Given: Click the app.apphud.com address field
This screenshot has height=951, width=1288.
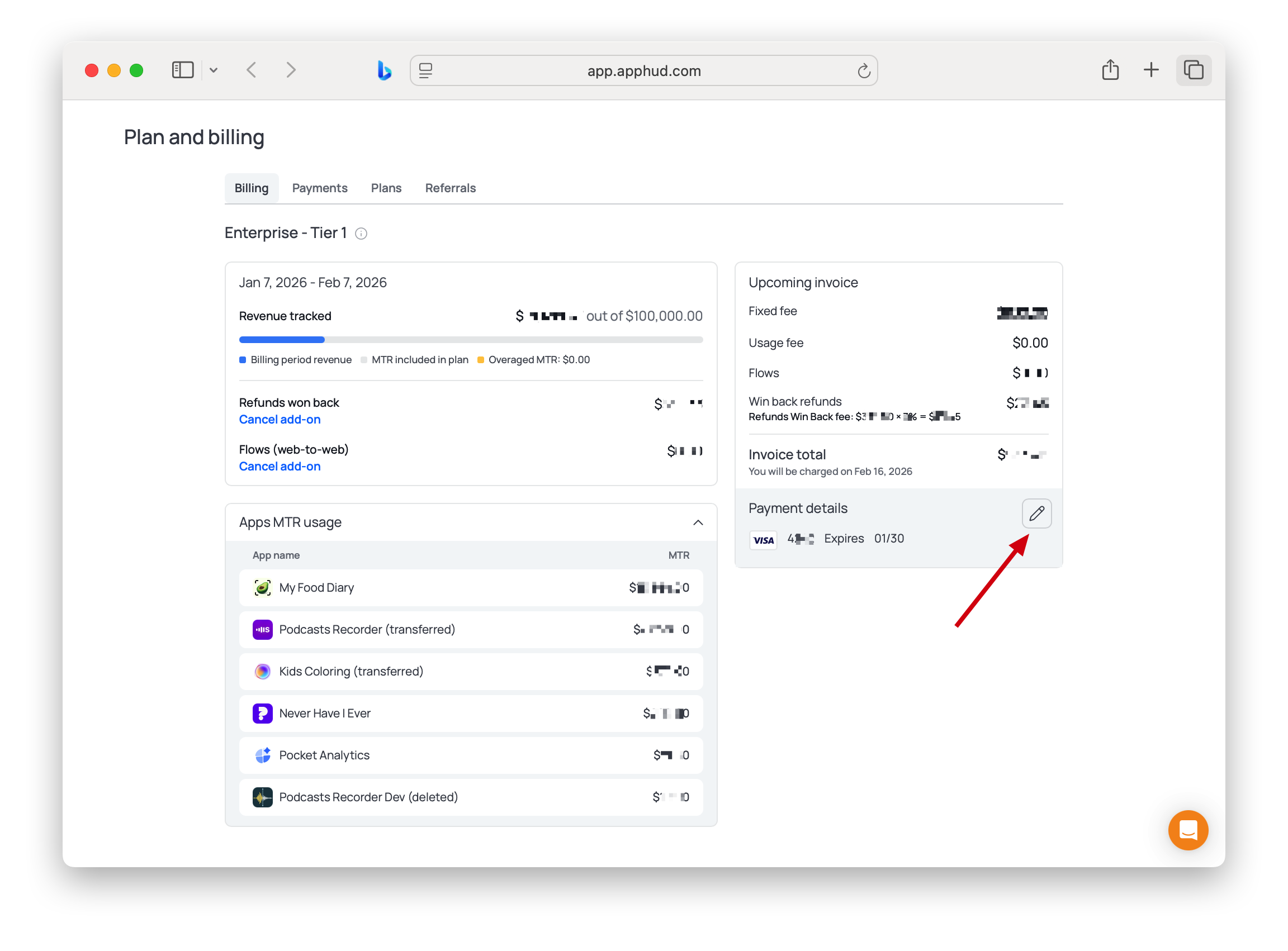Looking at the screenshot, I should click(x=643, y=71).
